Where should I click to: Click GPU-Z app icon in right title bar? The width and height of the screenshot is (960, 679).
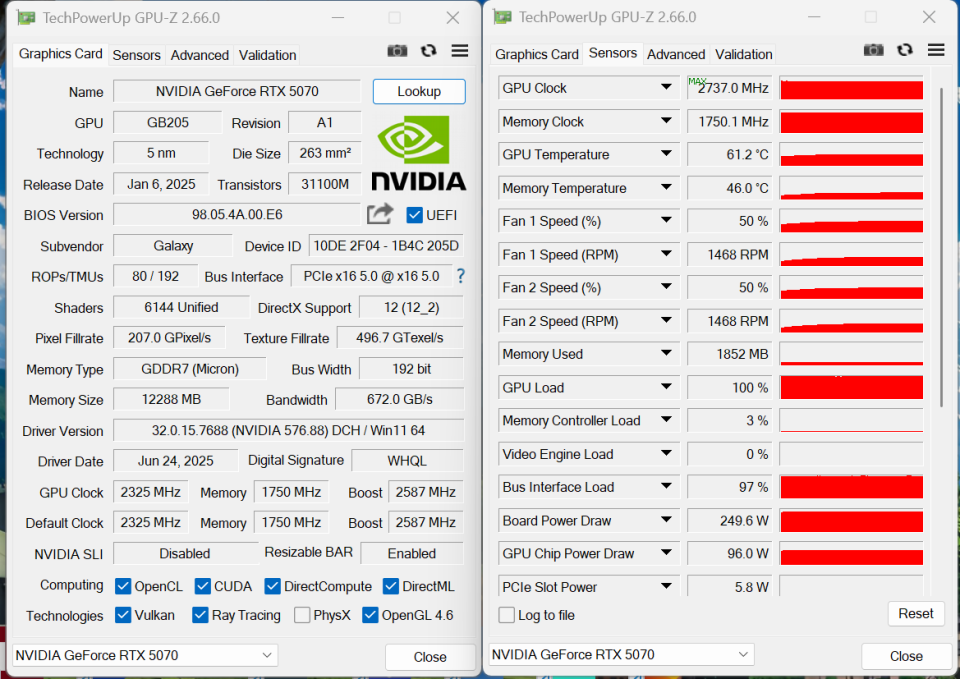point(503,17)
